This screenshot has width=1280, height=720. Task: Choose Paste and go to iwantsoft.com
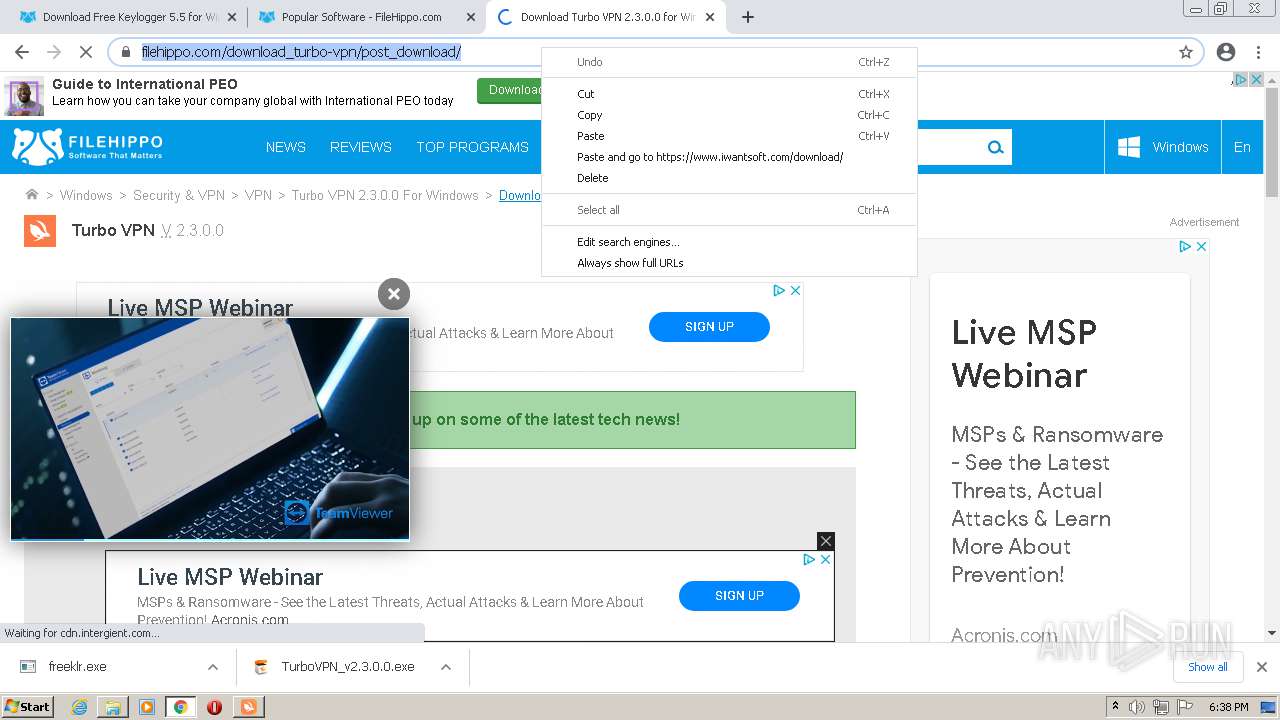coord(729,157)
